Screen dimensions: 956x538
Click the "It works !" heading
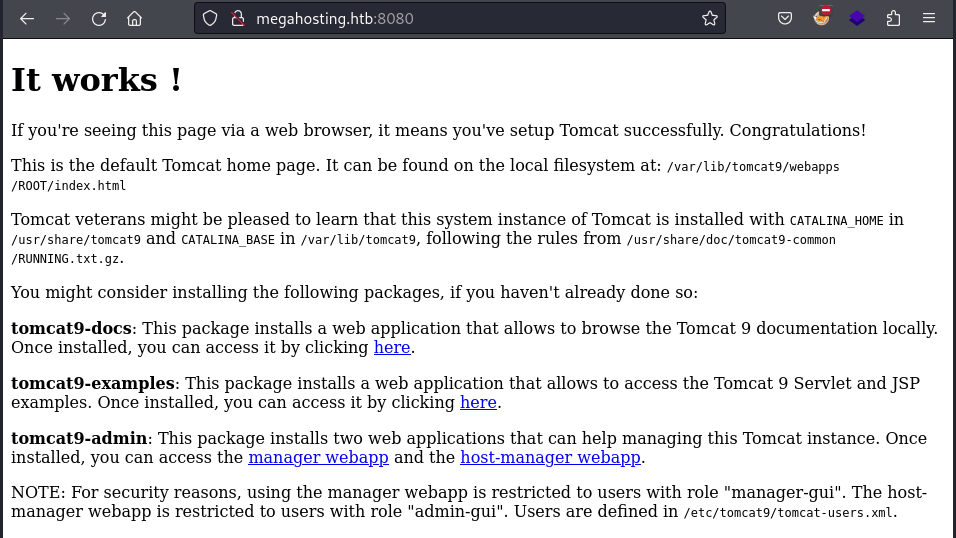(97, 80)
